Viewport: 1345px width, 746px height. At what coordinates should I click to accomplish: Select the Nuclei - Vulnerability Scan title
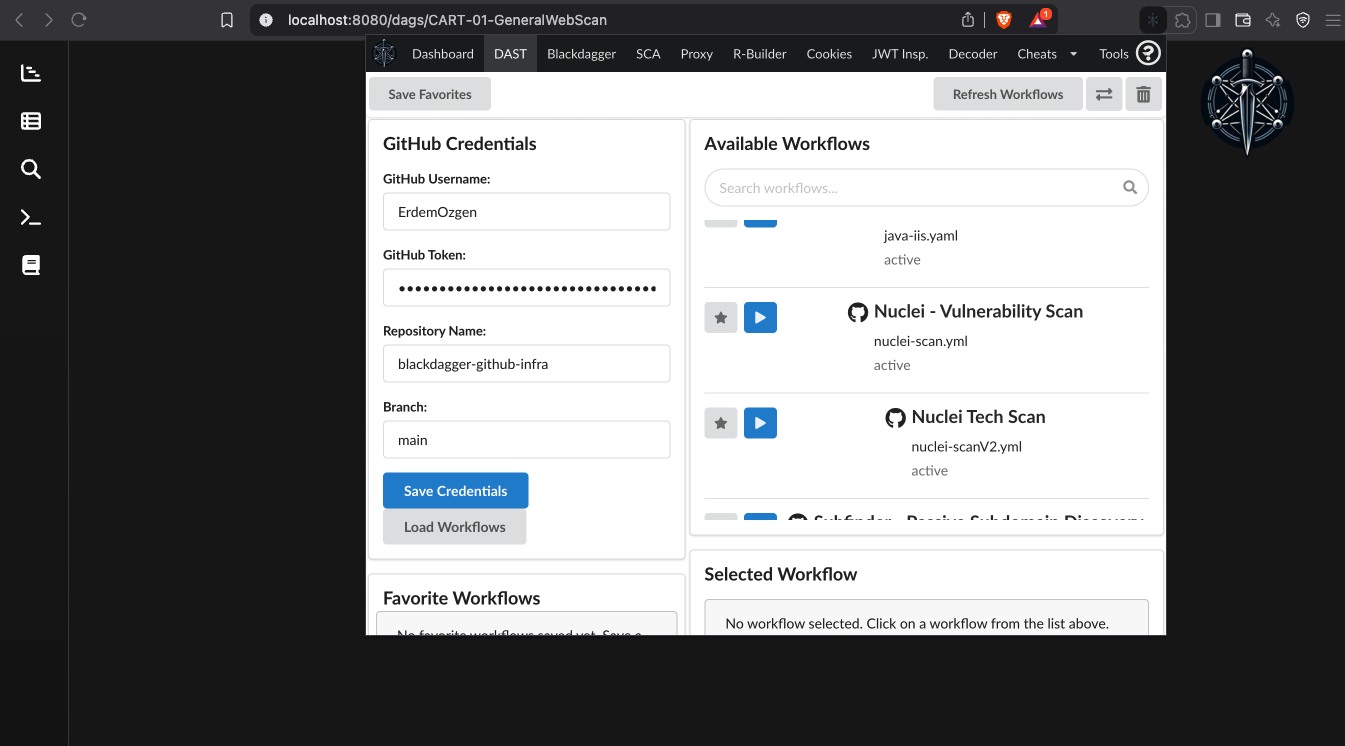pos(978,311)
